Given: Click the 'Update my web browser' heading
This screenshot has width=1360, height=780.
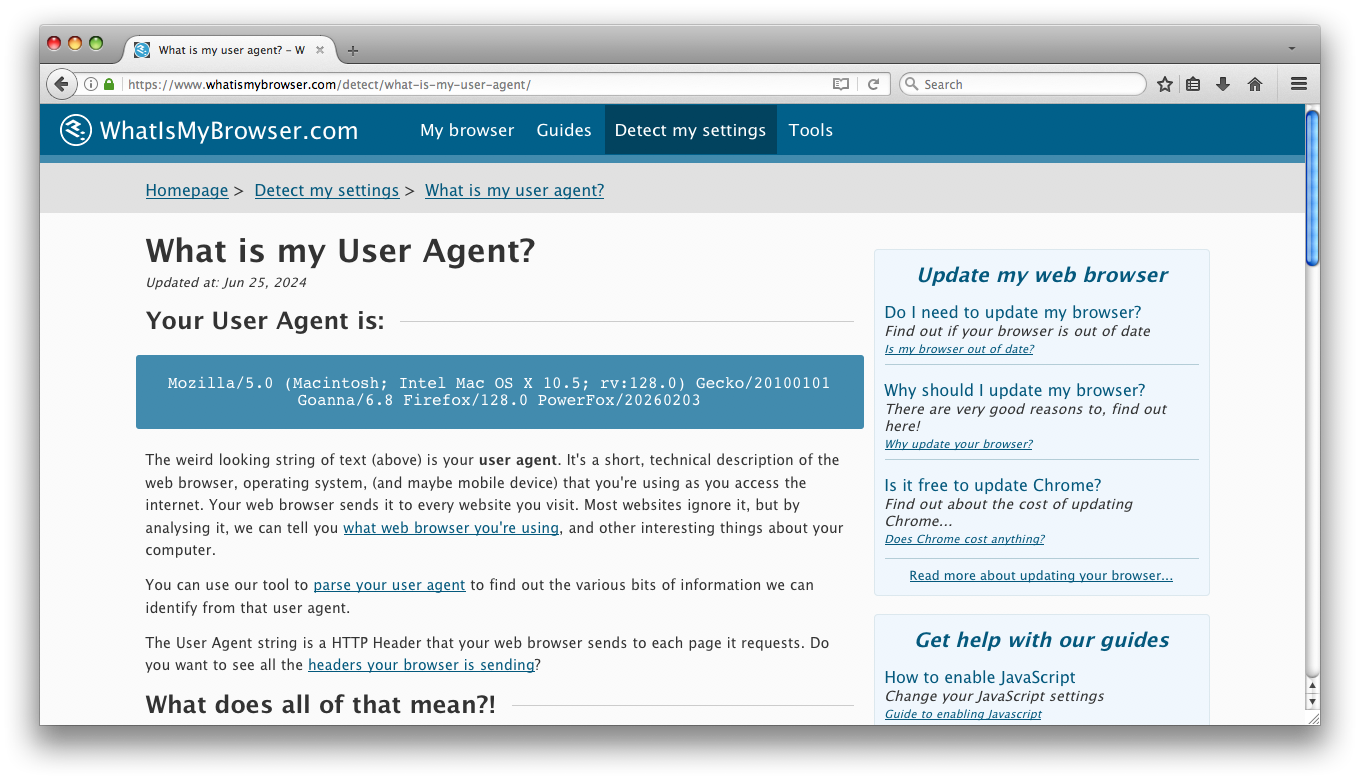Looking at the screenshot, I should [1042, 275].
